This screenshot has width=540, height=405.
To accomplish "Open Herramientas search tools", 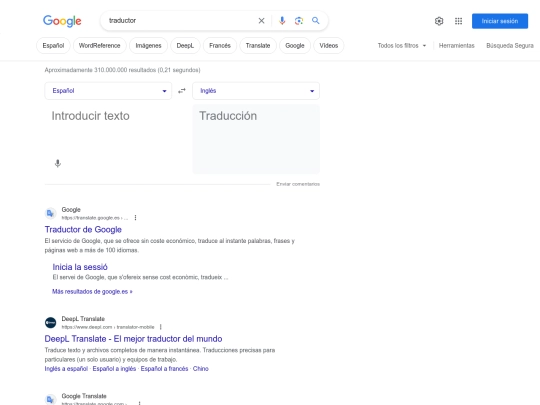I will pyautogui.click(x=456, y=45).
